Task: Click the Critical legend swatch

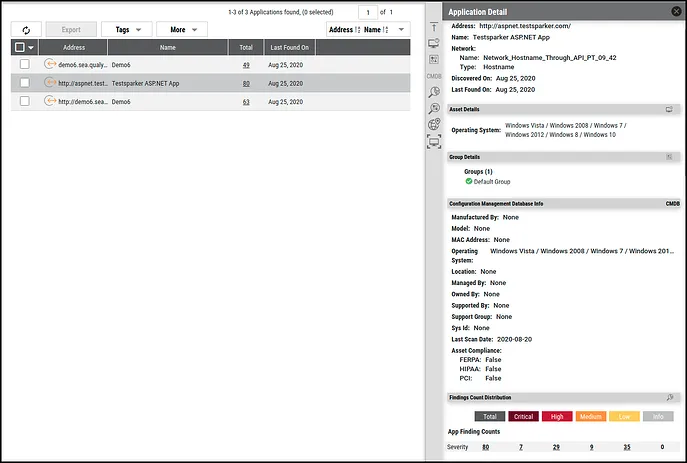Action: click(523, 416)
